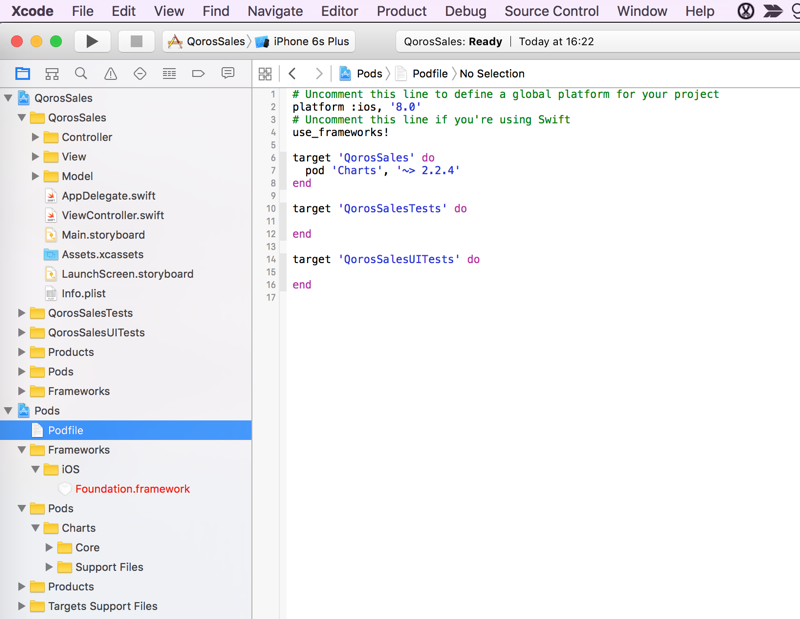
Task: Expand the QorosSalesUITests folder
Action: 21,332
